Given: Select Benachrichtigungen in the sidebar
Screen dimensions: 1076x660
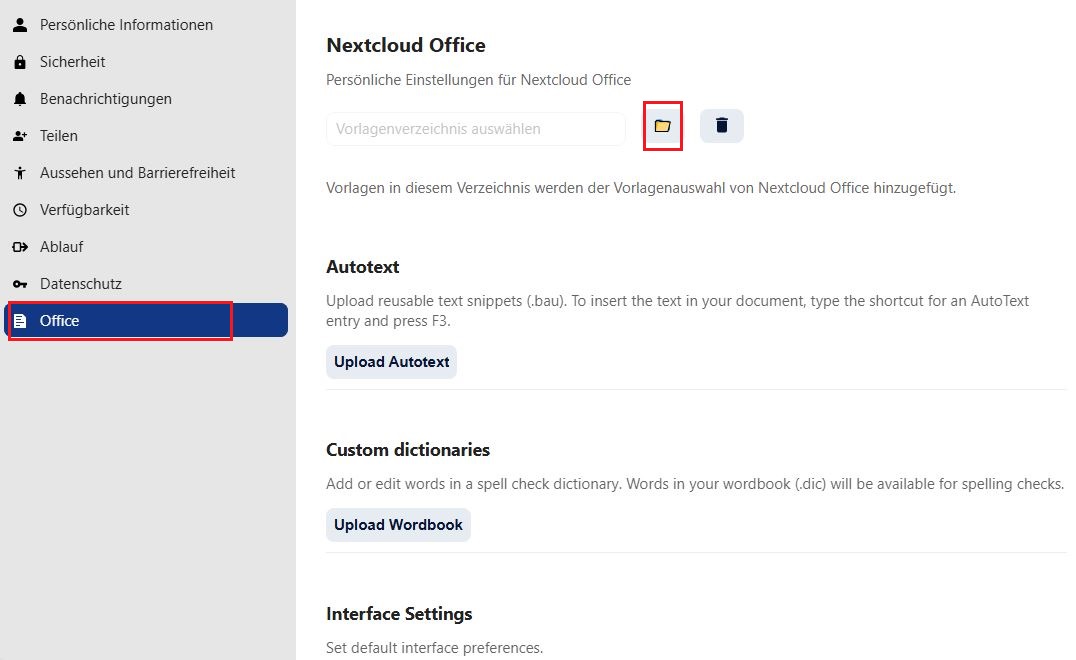Looking at the screenshot, I should (105, 99).
